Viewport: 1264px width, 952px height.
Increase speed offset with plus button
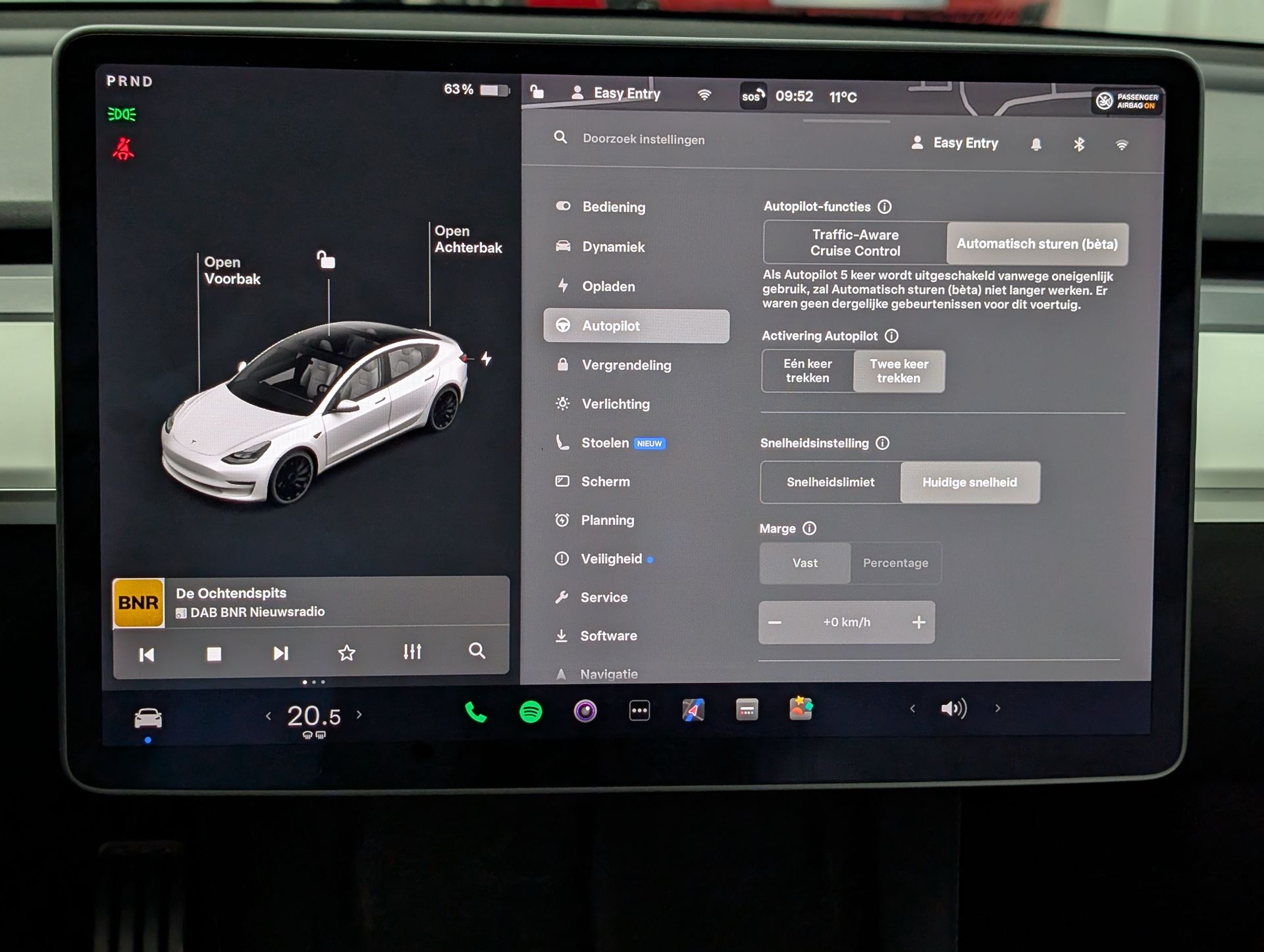[918, 622]
